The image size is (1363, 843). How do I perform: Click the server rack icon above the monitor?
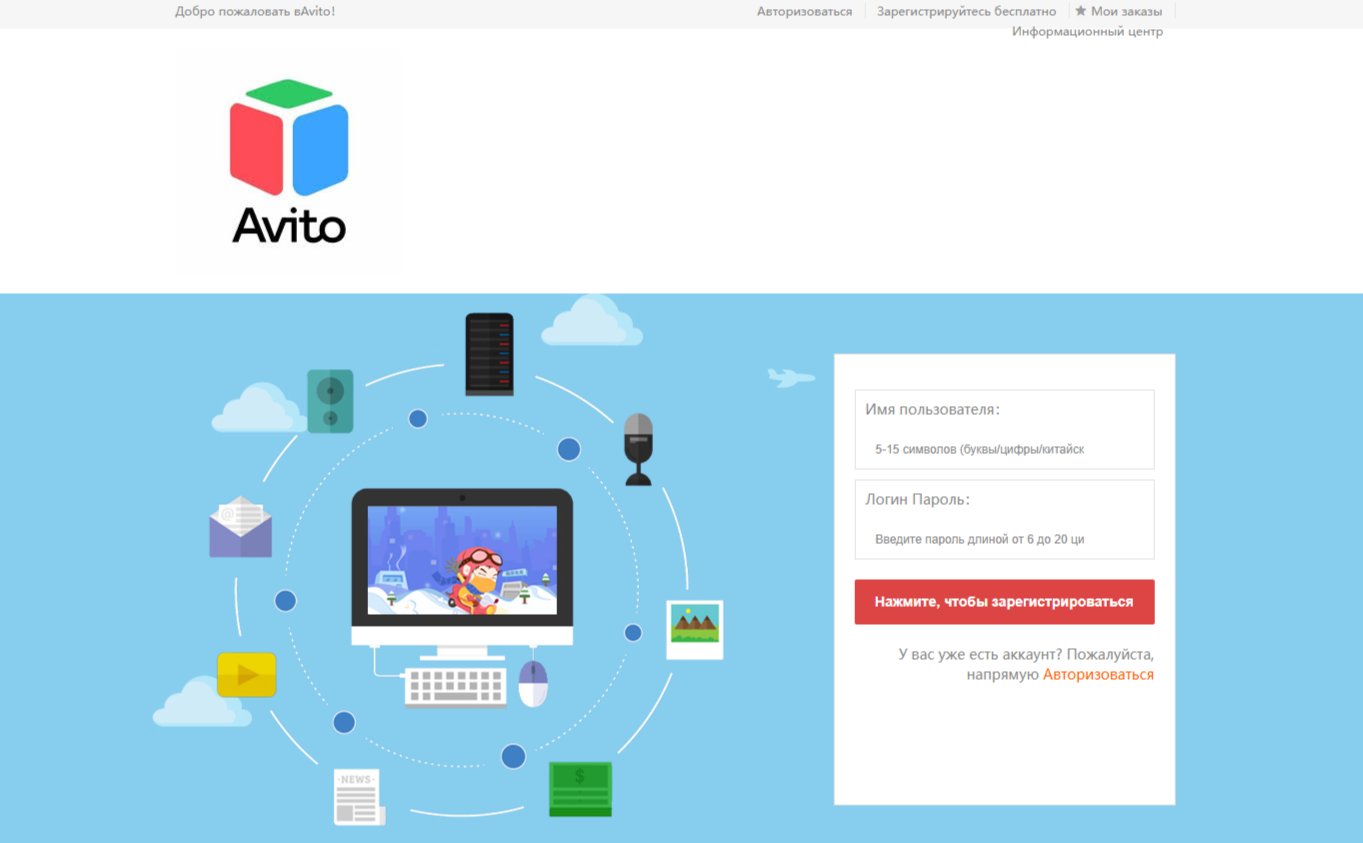pyautogui.click(x=489, y=352)
